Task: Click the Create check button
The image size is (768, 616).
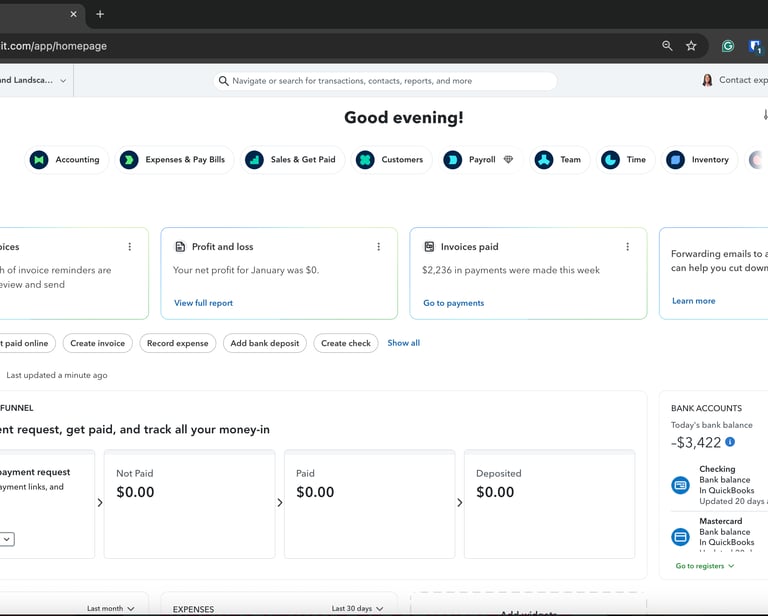Action: pyautogui.click(x=346, y=343)
